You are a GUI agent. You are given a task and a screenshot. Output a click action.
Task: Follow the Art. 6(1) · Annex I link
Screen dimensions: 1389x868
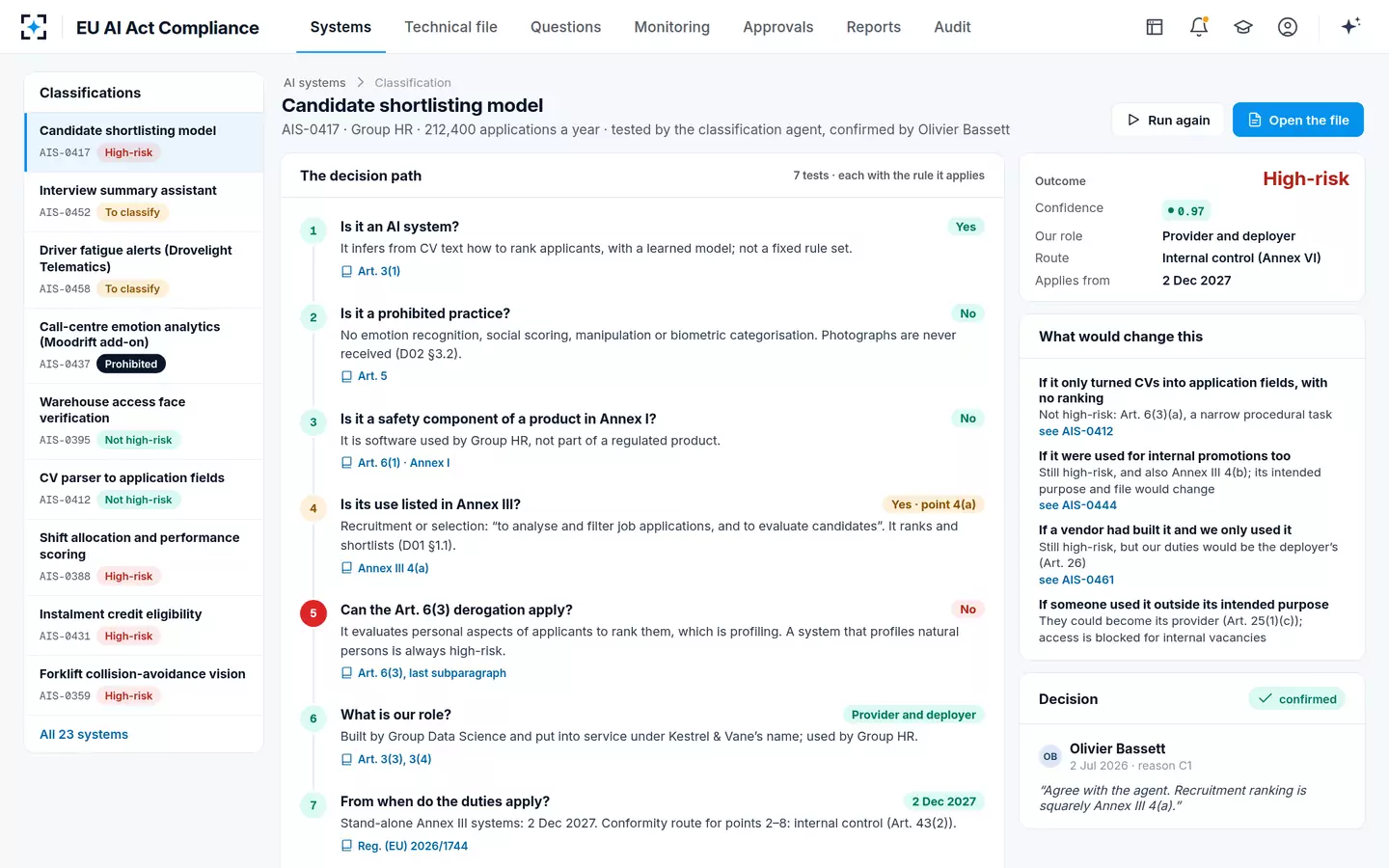click(x=395, y=463)
